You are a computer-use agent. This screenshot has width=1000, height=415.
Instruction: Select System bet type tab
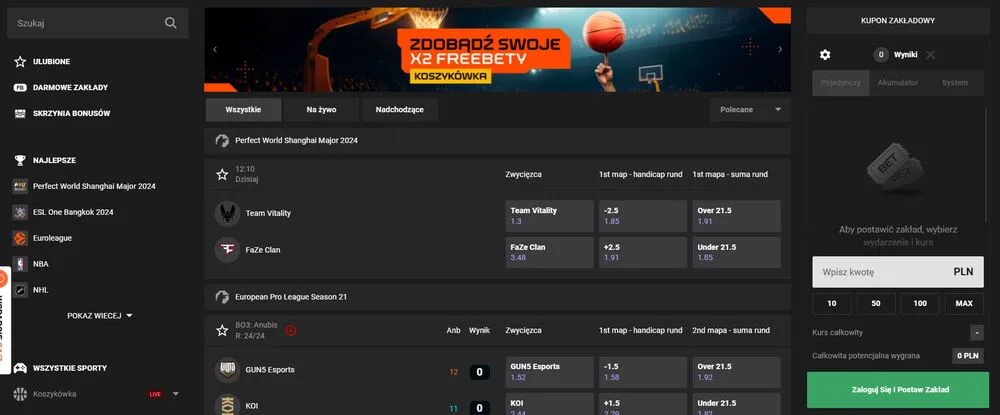(x=955, y=83)
